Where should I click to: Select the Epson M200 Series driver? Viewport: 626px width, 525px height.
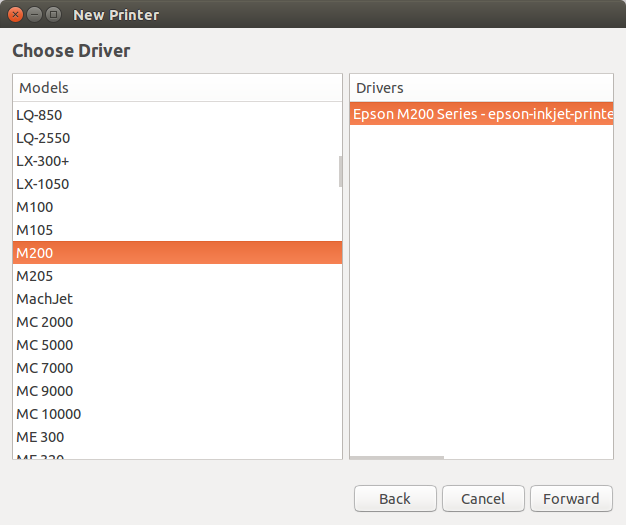click(481, 114)
